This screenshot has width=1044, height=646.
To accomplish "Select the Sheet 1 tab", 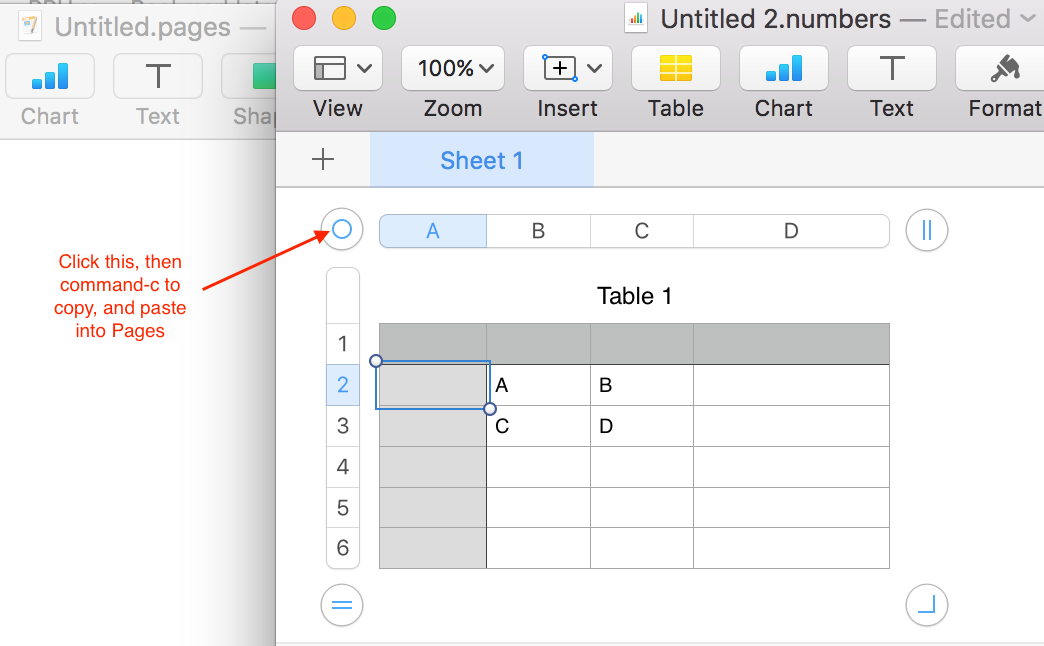I will (x=482, y=161).
